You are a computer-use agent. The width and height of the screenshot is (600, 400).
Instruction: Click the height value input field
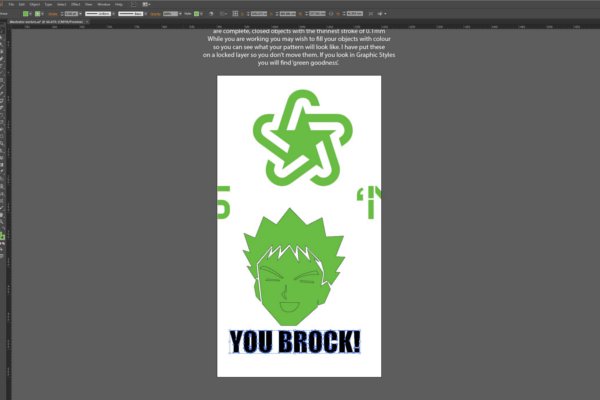[355, 14]
